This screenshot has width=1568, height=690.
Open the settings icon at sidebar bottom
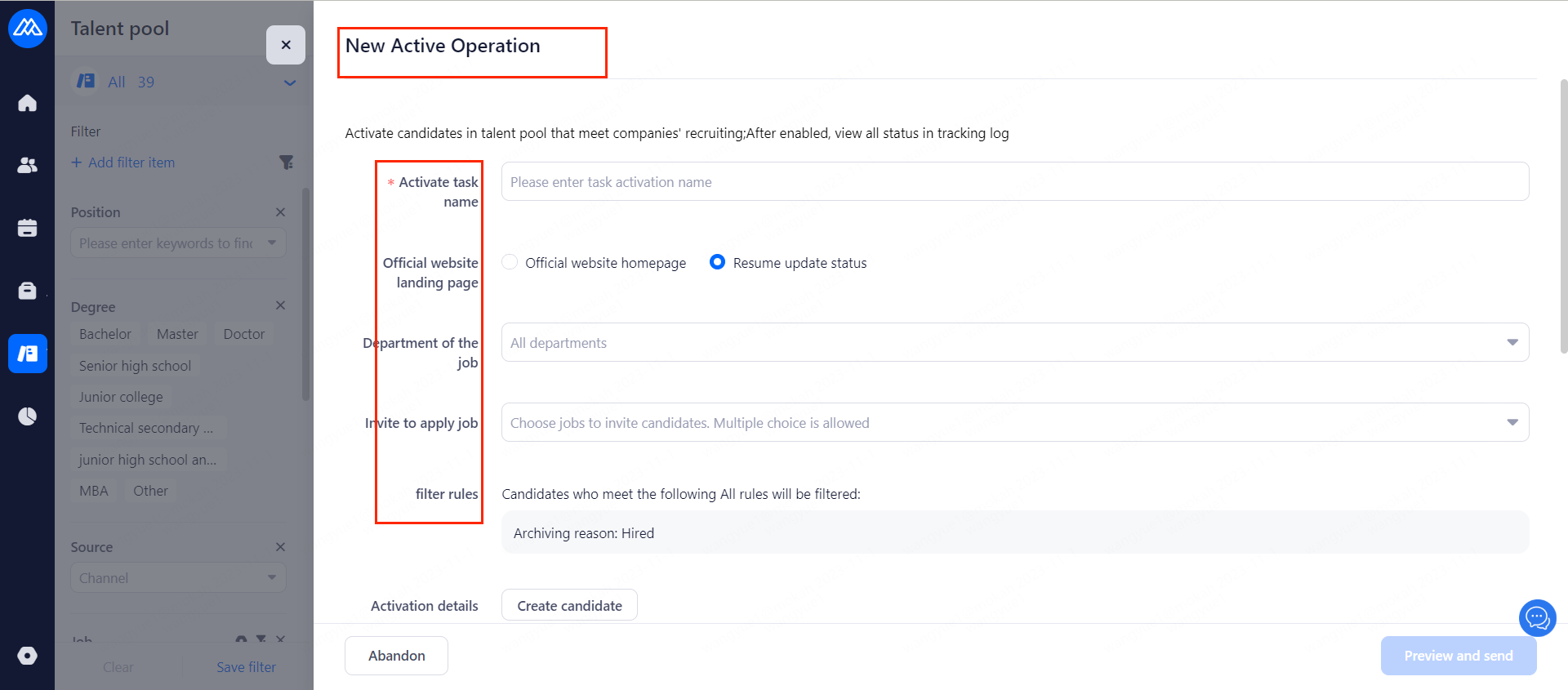pyautogui.click(x=27, y=656)
